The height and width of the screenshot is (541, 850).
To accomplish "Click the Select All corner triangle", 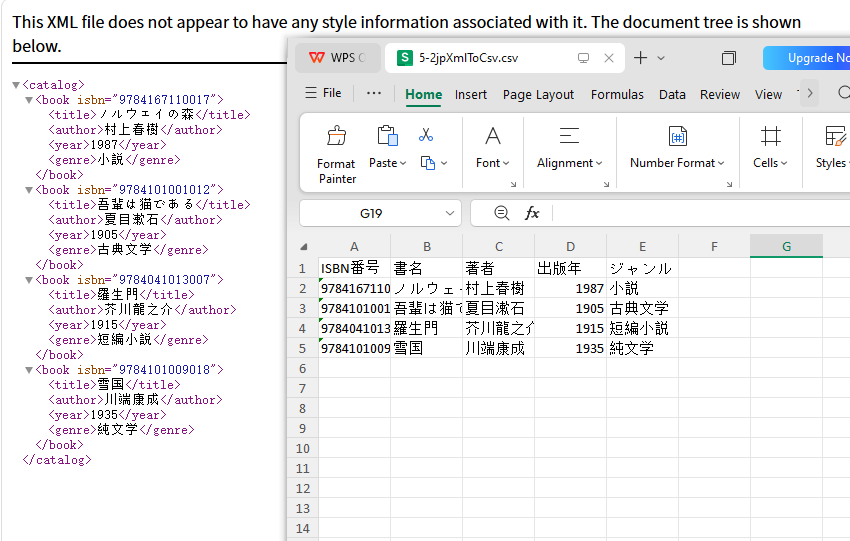I will point(304,247).
